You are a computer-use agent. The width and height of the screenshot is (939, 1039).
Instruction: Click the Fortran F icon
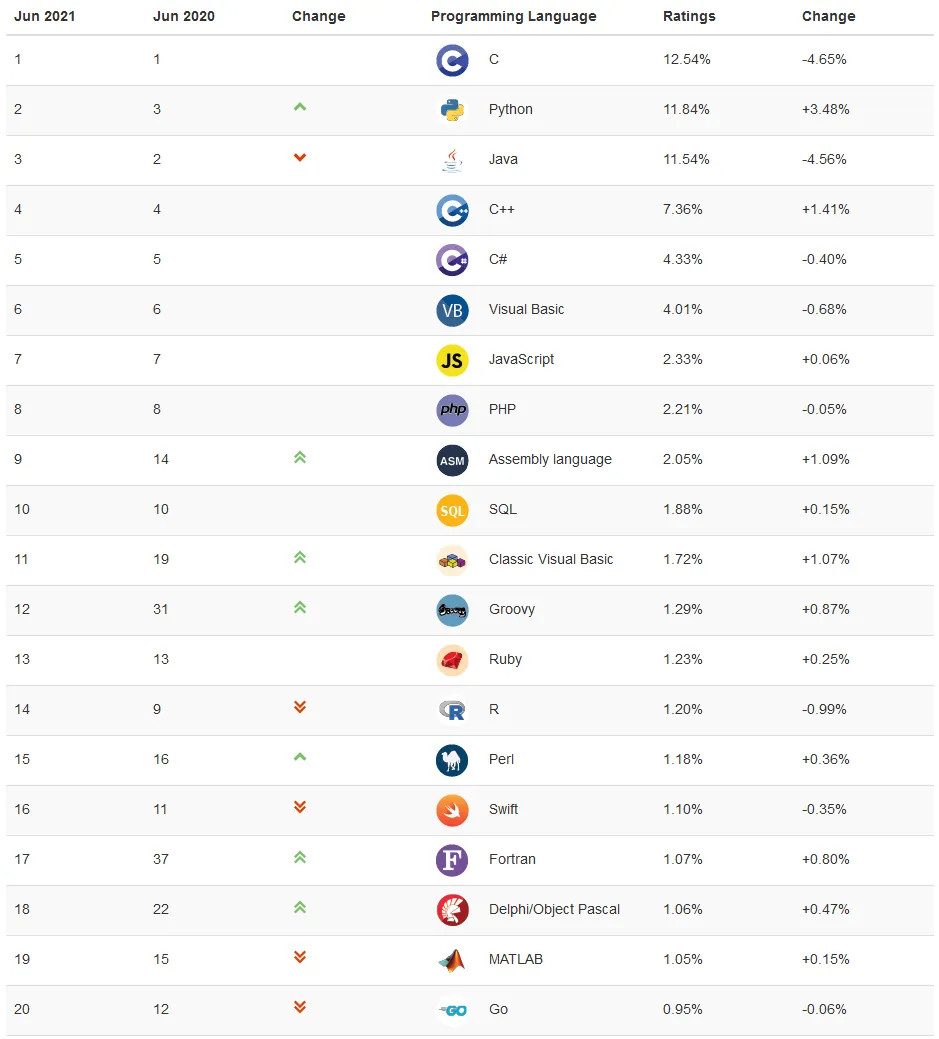pyautogui.click(x=452, y=860)
